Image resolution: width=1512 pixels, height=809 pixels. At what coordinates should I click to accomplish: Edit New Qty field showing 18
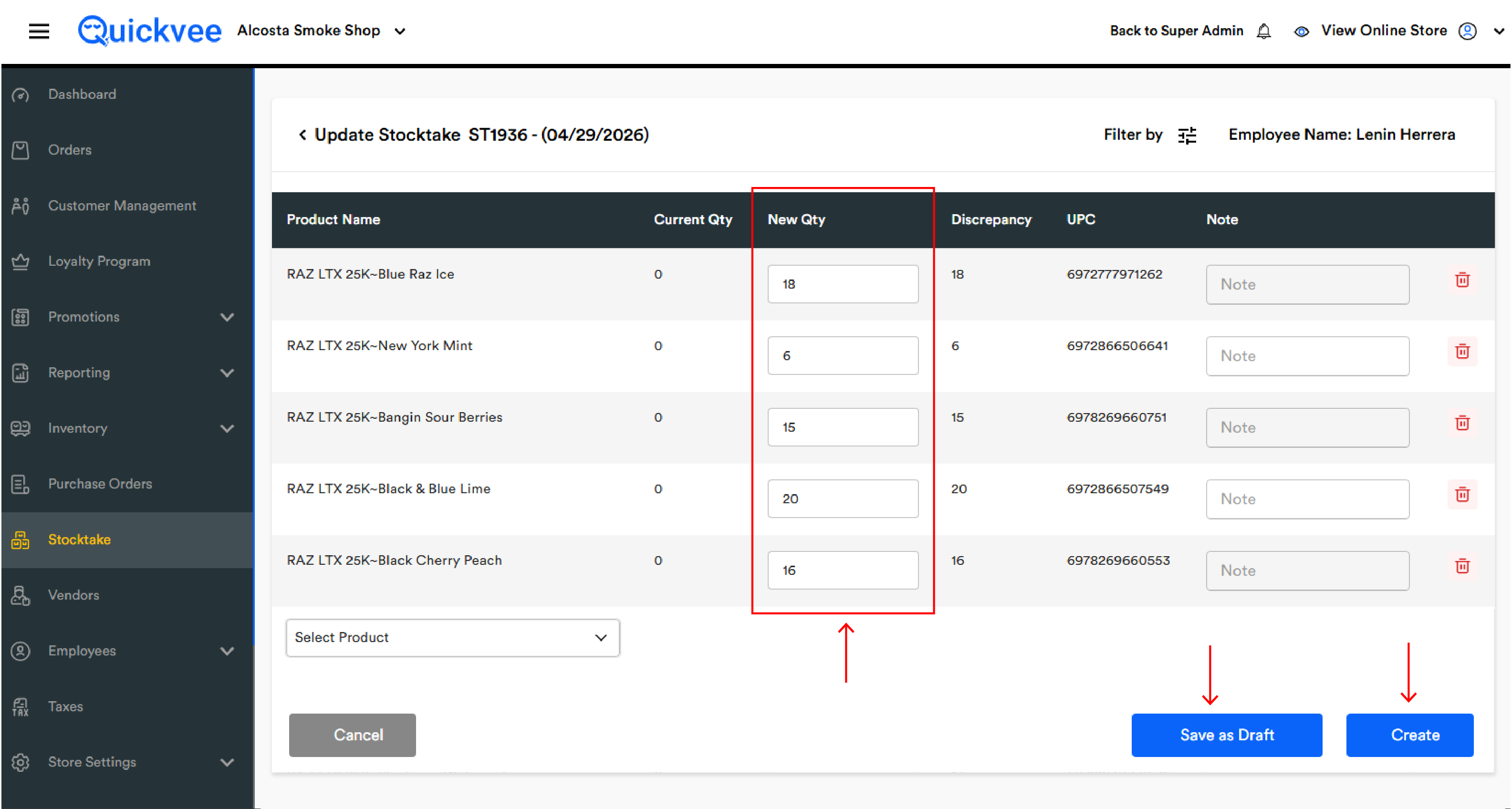(x=843, y=284)
